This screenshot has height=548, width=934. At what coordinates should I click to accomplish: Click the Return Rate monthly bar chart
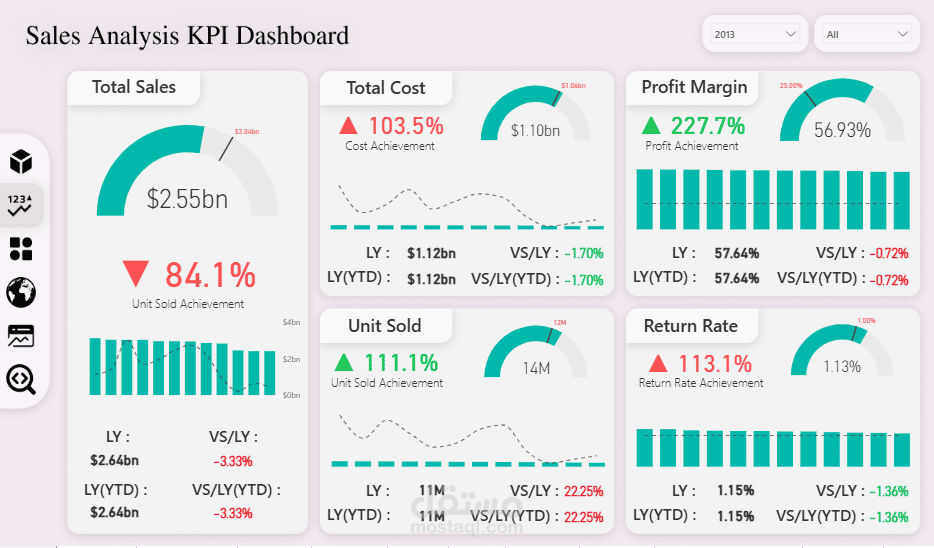point(773,447)
